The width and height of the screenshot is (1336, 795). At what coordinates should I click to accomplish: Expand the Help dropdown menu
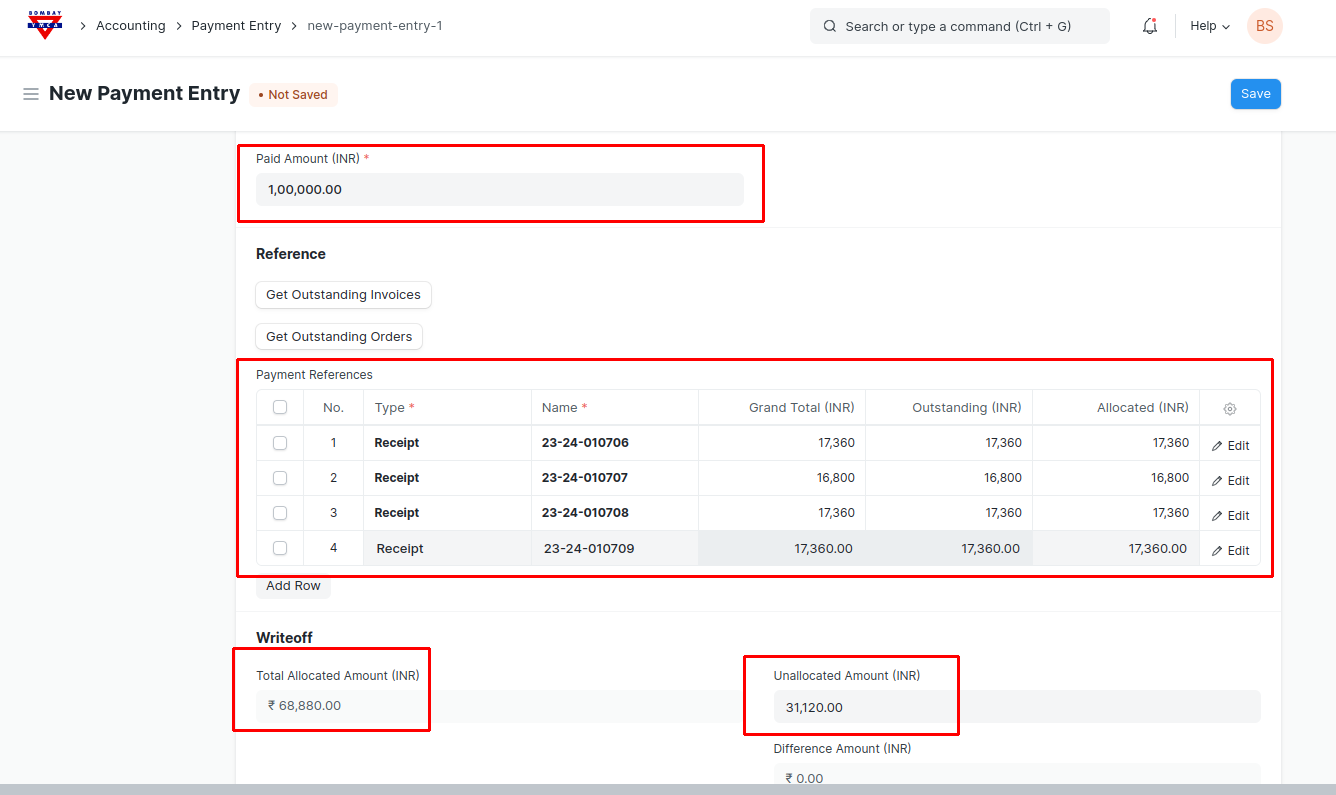1209,26
